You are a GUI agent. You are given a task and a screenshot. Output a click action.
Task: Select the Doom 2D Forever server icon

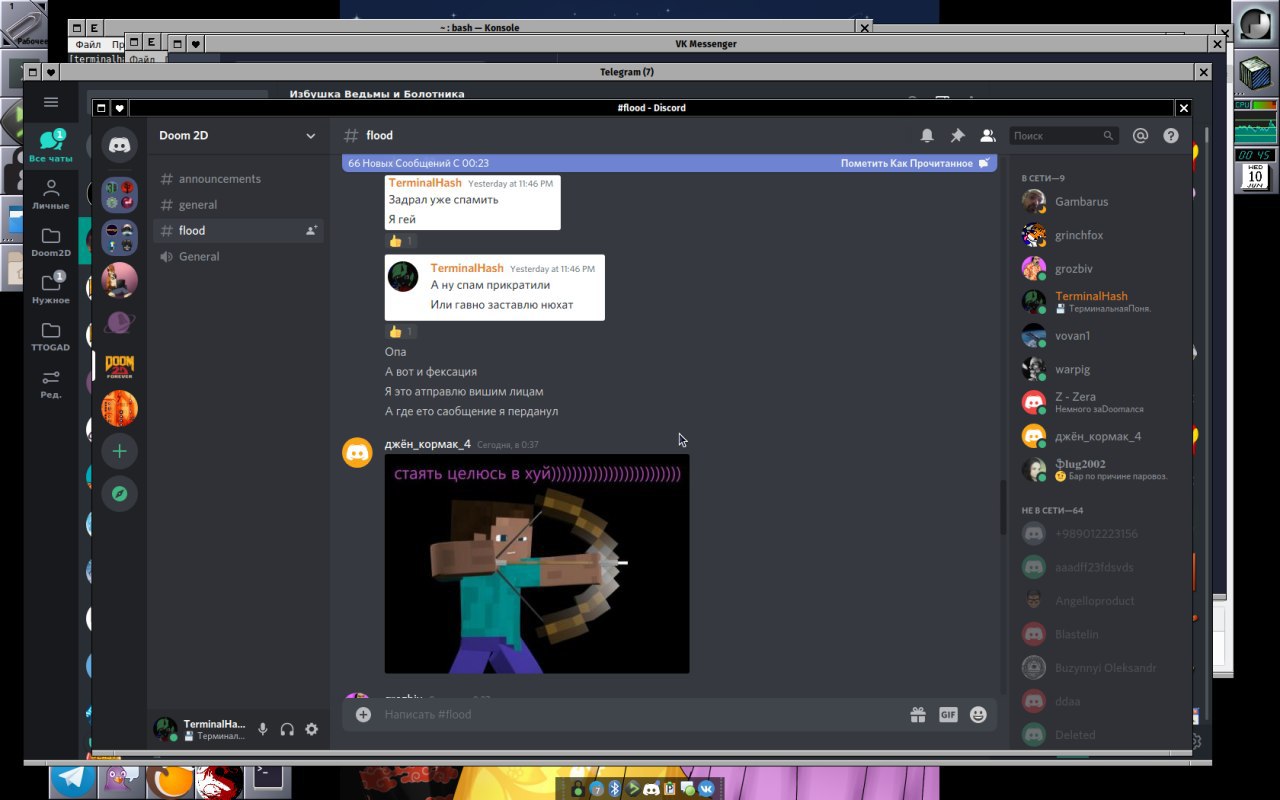pyautogui.click(x=119, y=366)
